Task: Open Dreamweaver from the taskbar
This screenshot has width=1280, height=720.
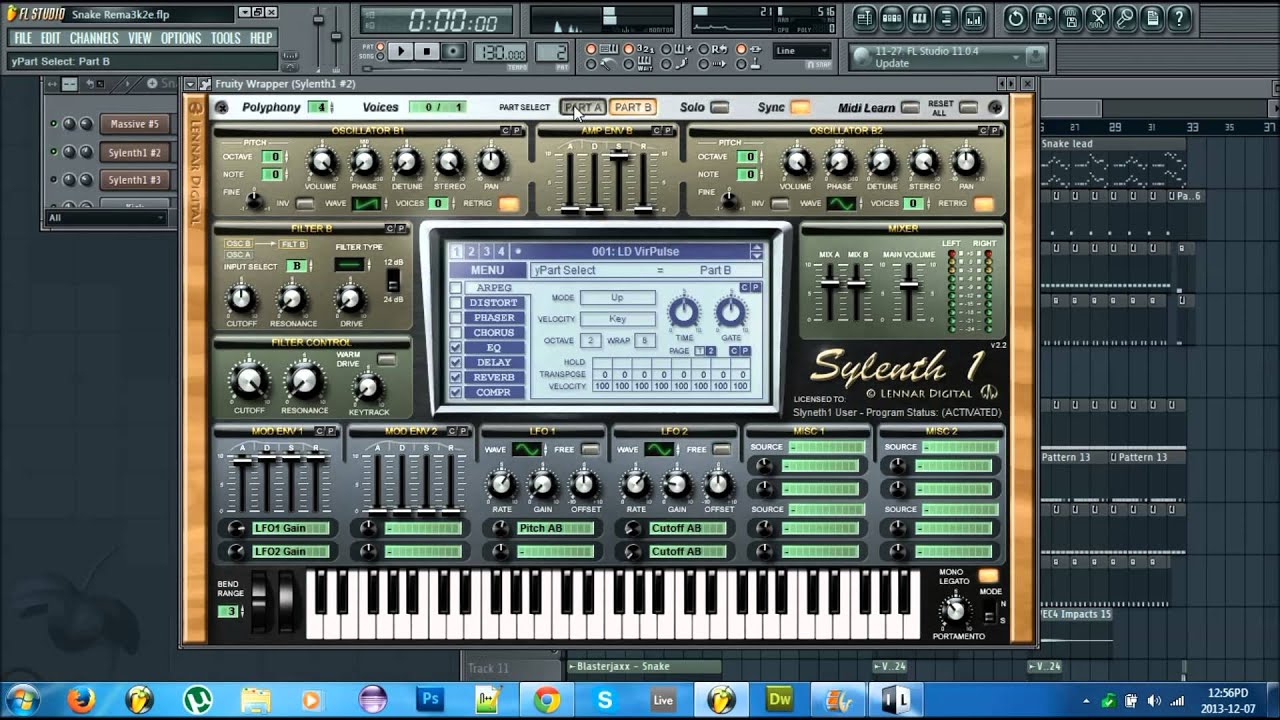Action: pyautogui.click(x=779, y=699)
